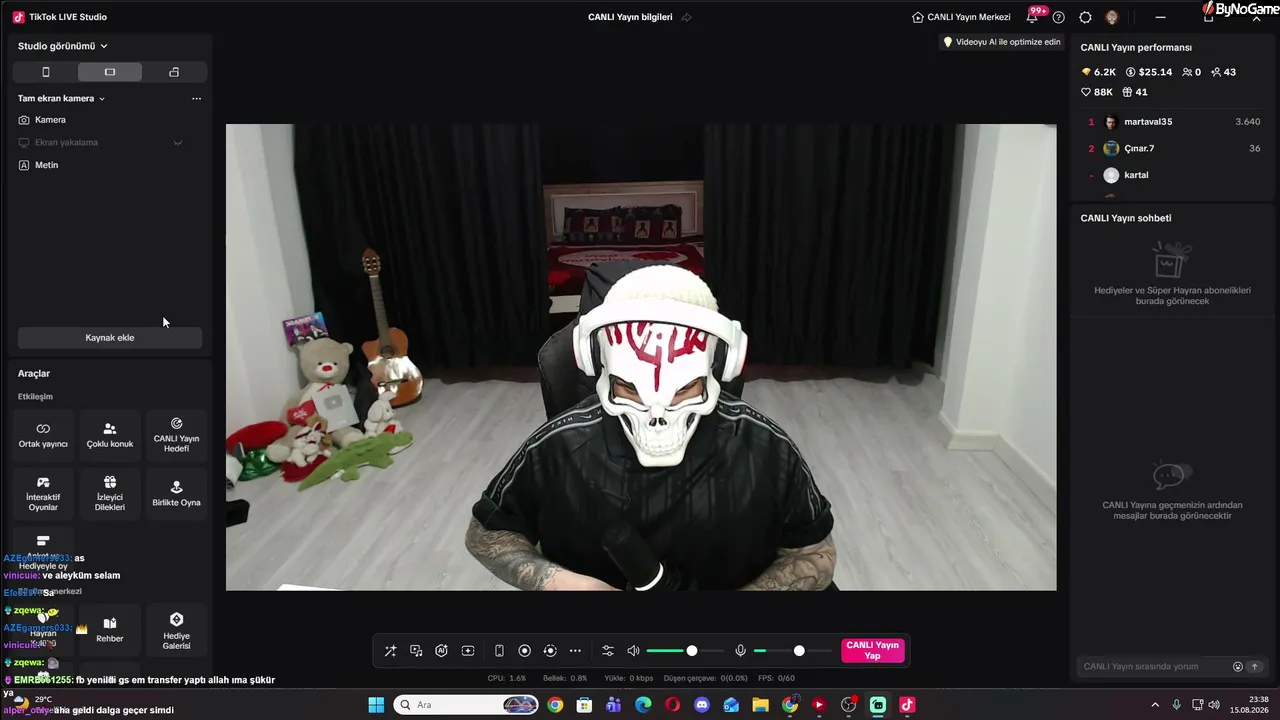1280x720 pixels.
Task: Click the 88K likes count
Action: (1097, 92)
